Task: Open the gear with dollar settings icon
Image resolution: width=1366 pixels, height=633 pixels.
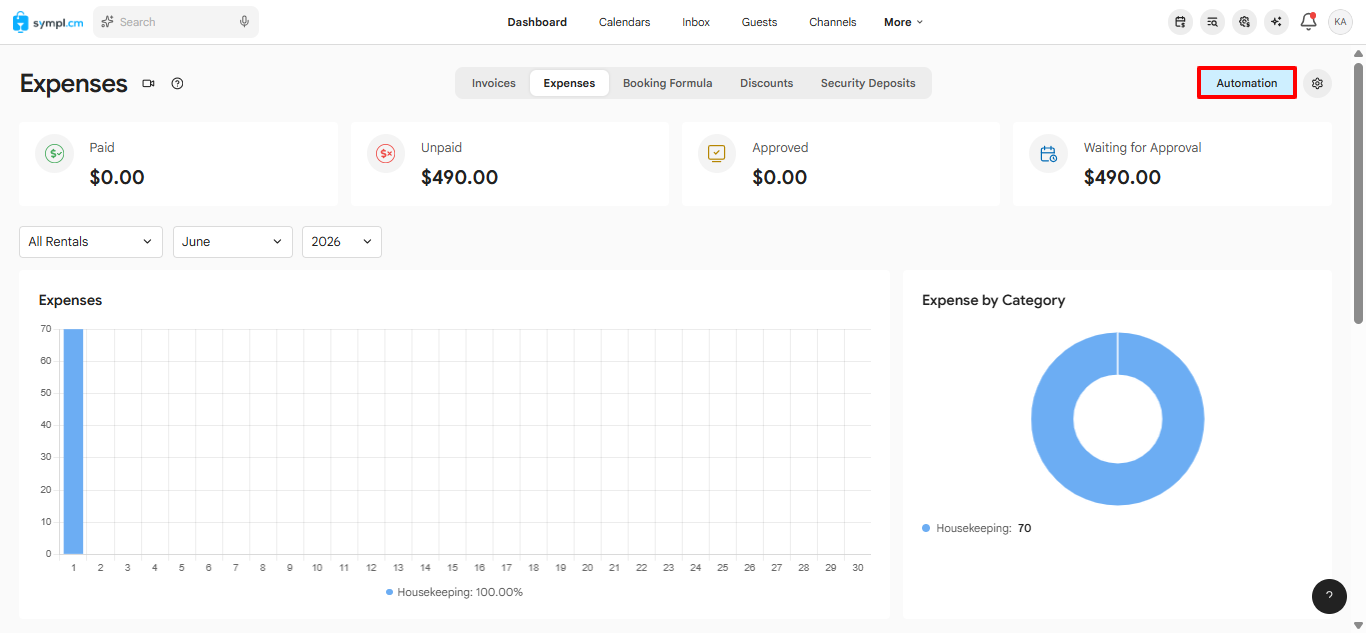Action: 1244,22
